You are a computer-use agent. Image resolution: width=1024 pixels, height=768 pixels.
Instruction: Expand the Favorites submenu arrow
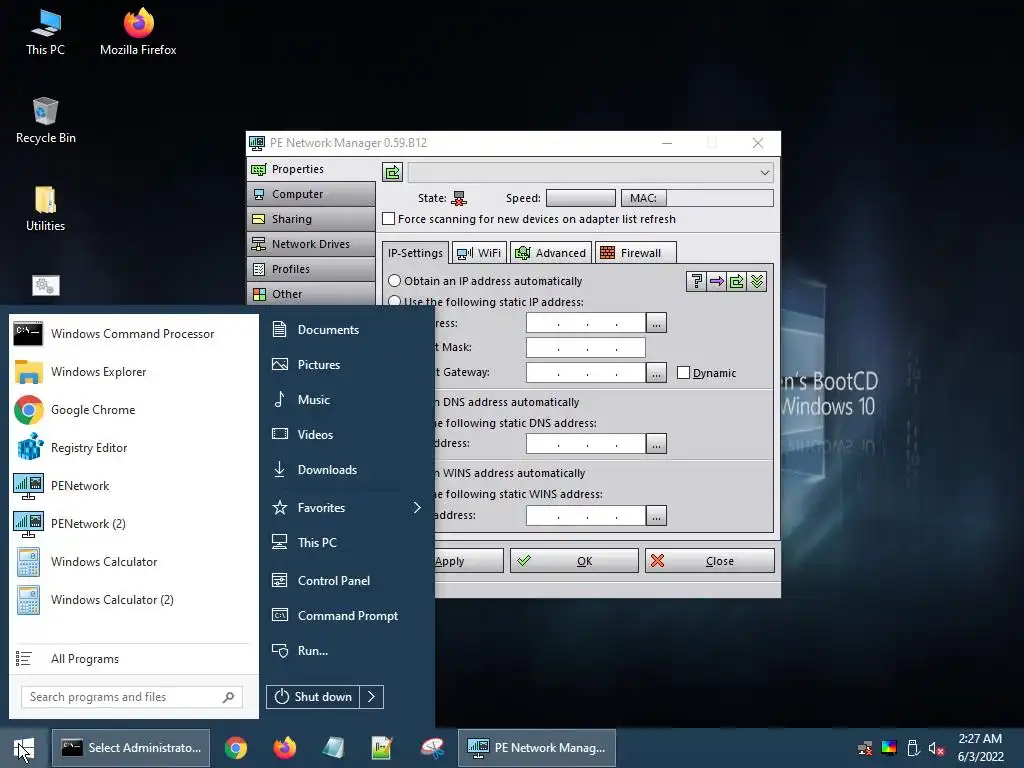click(417, 507)
